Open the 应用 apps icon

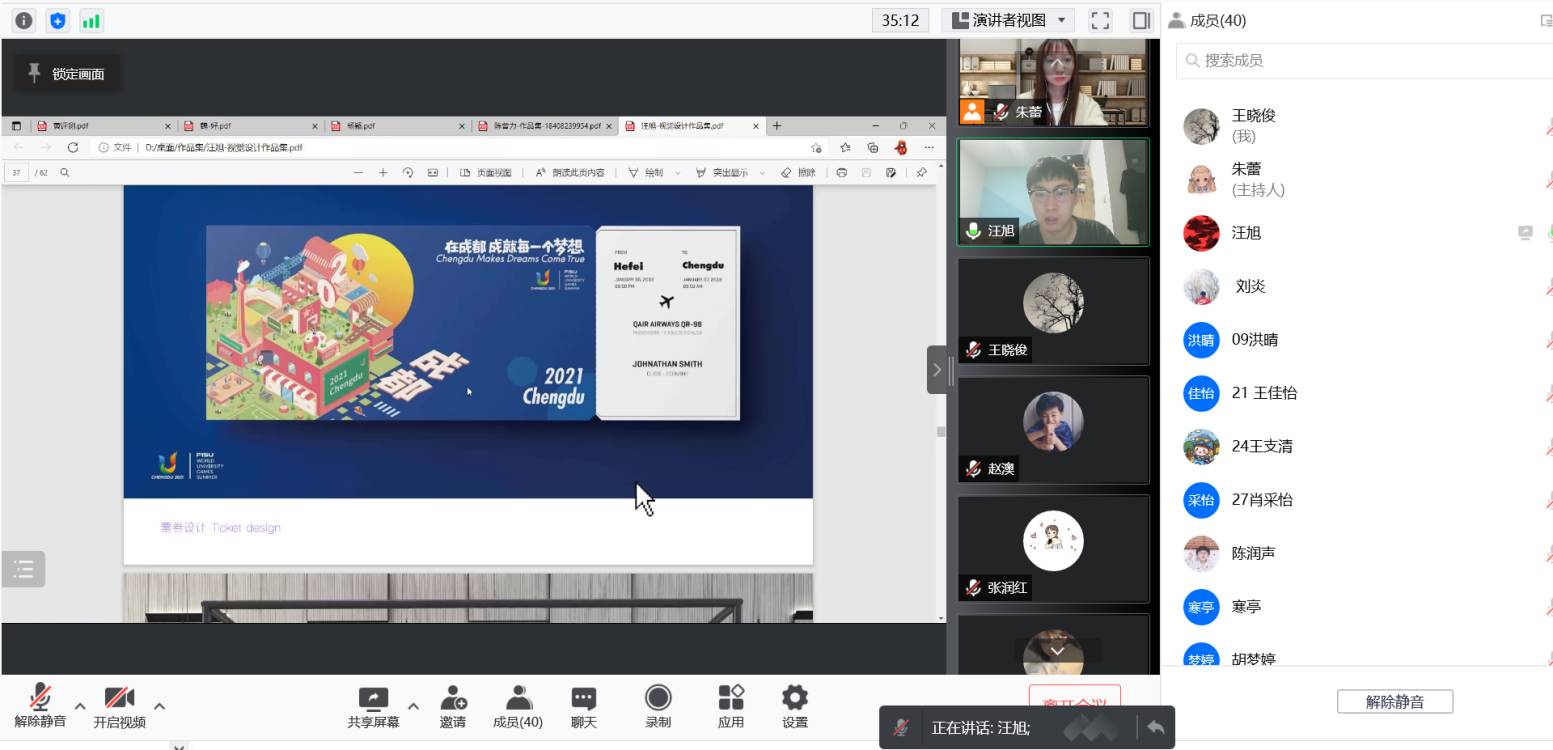(731, 706)
